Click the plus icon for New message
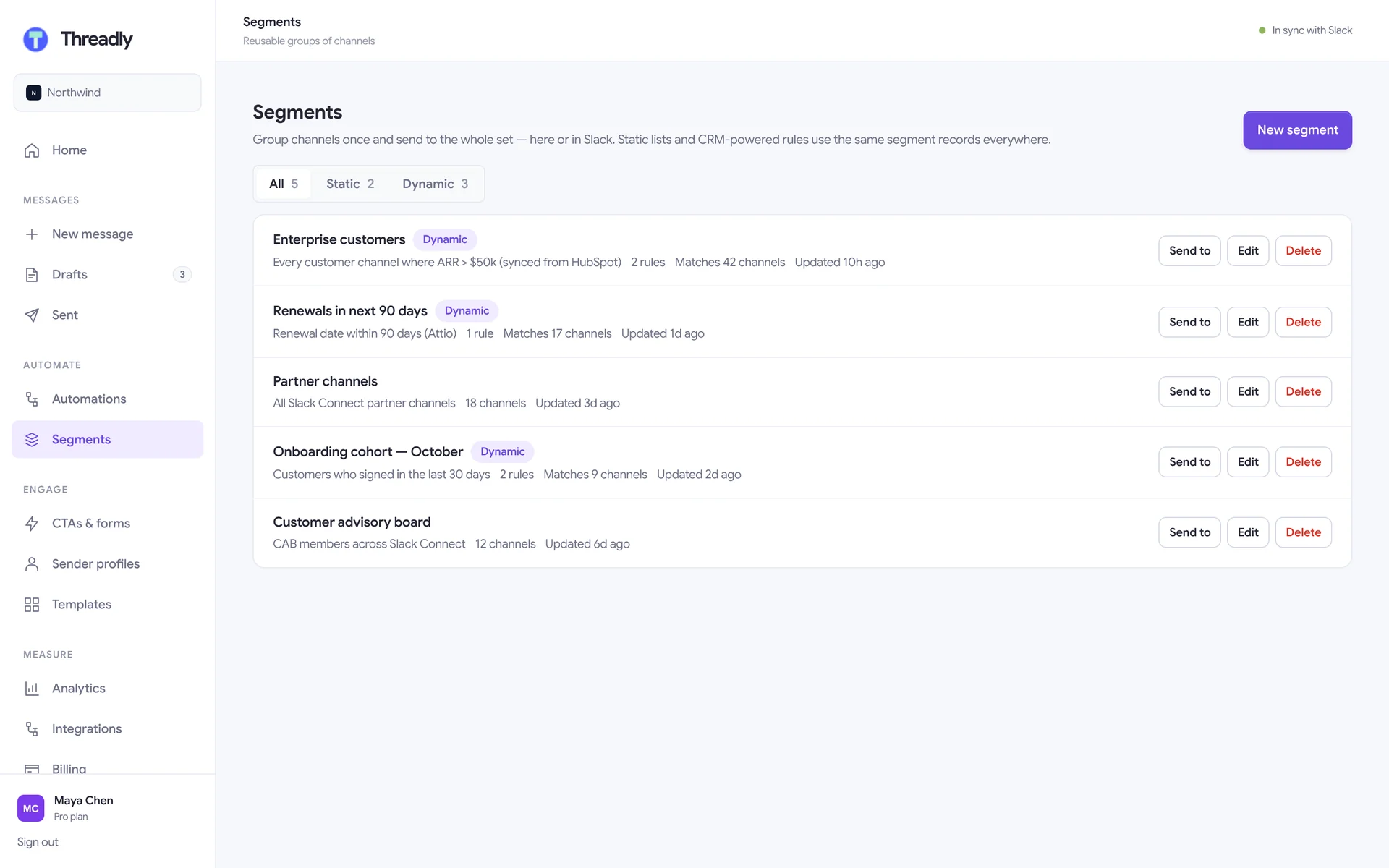Viewport: 1389px width, 868px height. pyautogui.click(x=32, y=234)
